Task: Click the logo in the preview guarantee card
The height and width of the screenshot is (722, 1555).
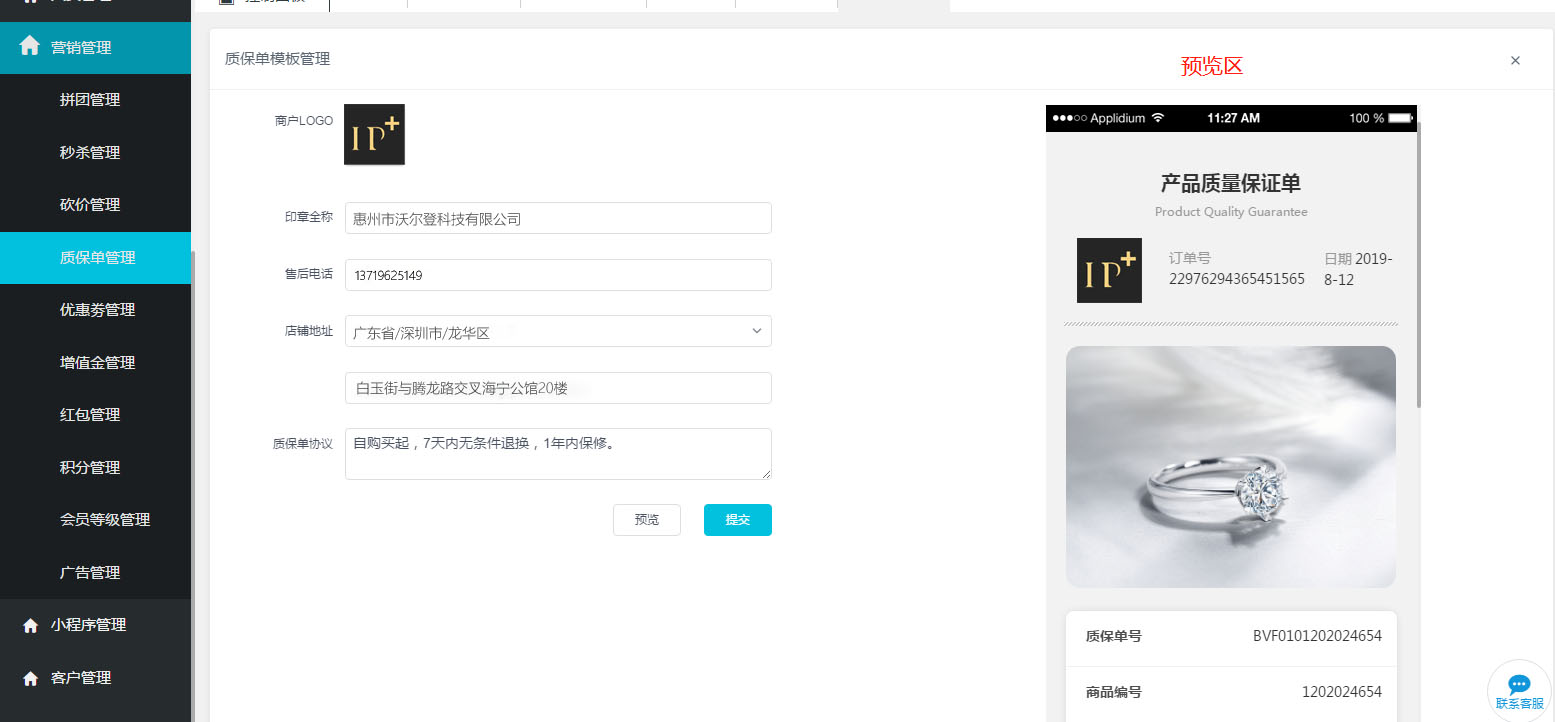Action: (x=1109, y=270)
